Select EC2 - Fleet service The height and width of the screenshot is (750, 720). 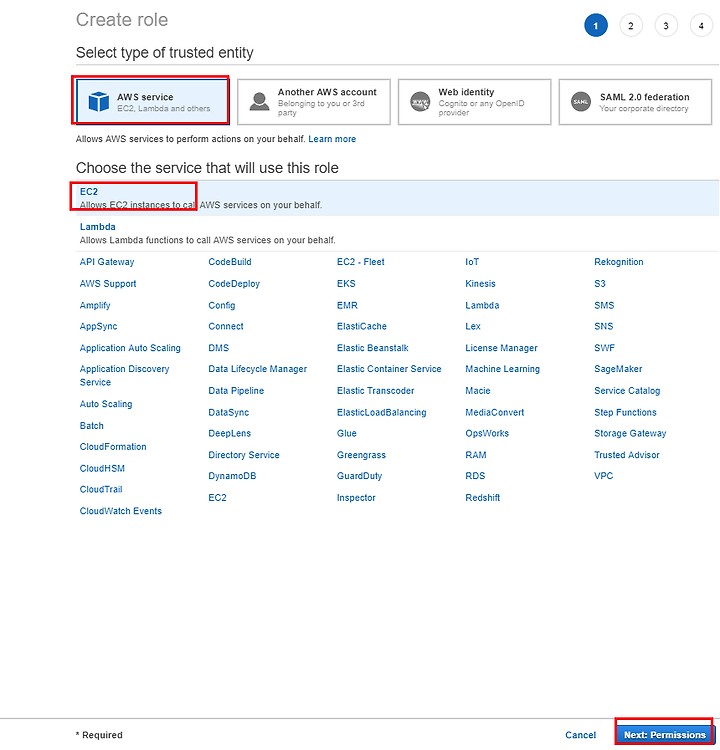coord(360,262)
